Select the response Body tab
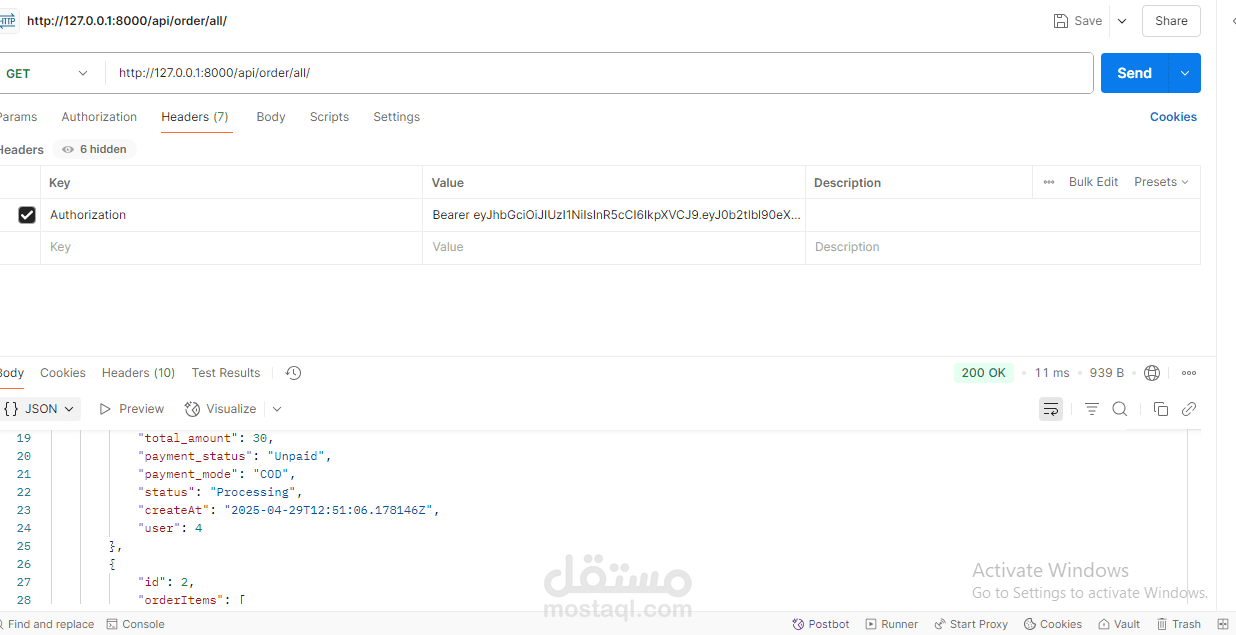 point(11,373)
